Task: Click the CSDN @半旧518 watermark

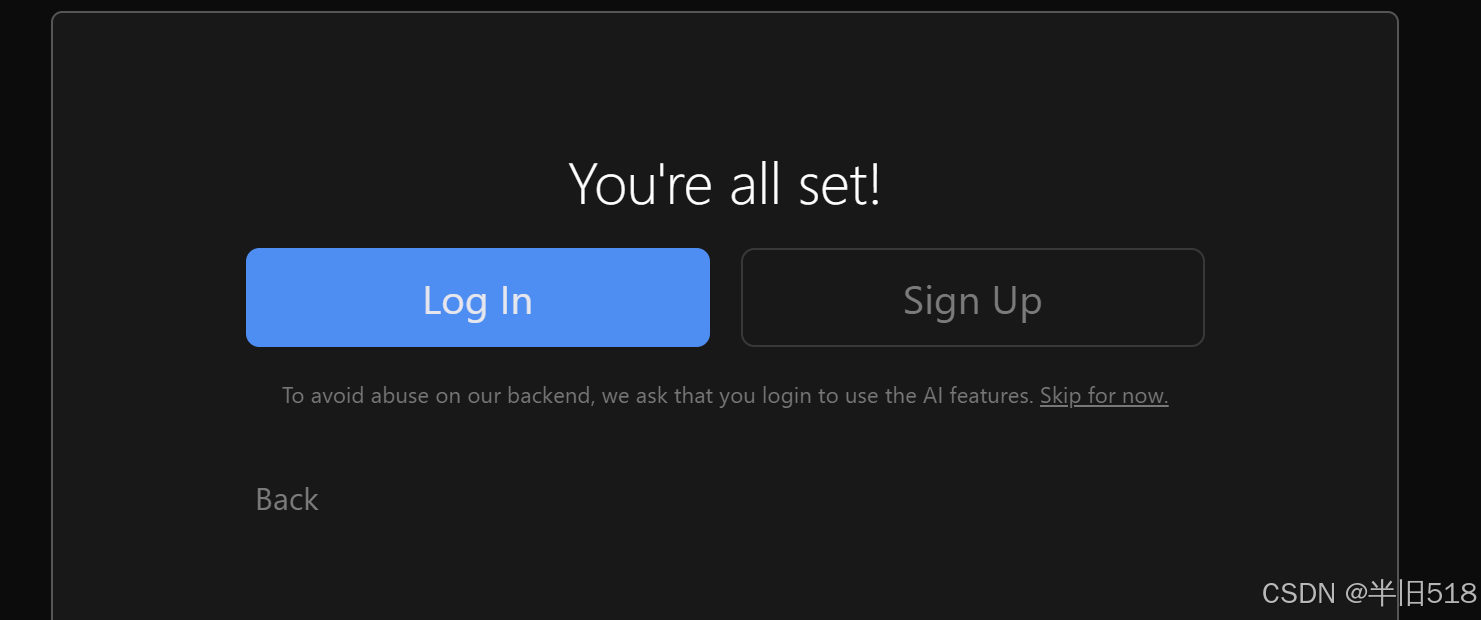Action: click(1368, 593)
